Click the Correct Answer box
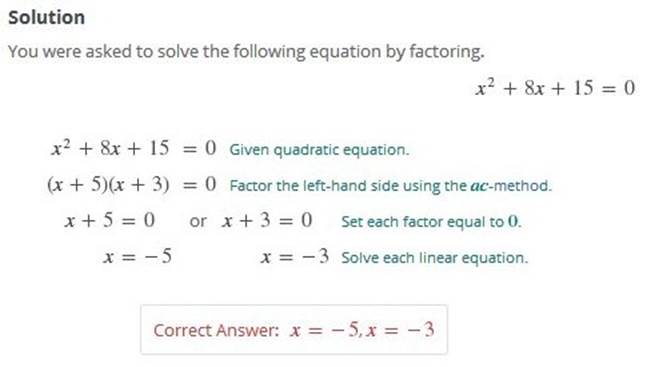This screenshot has width=651, height=367. coord(294,330)
